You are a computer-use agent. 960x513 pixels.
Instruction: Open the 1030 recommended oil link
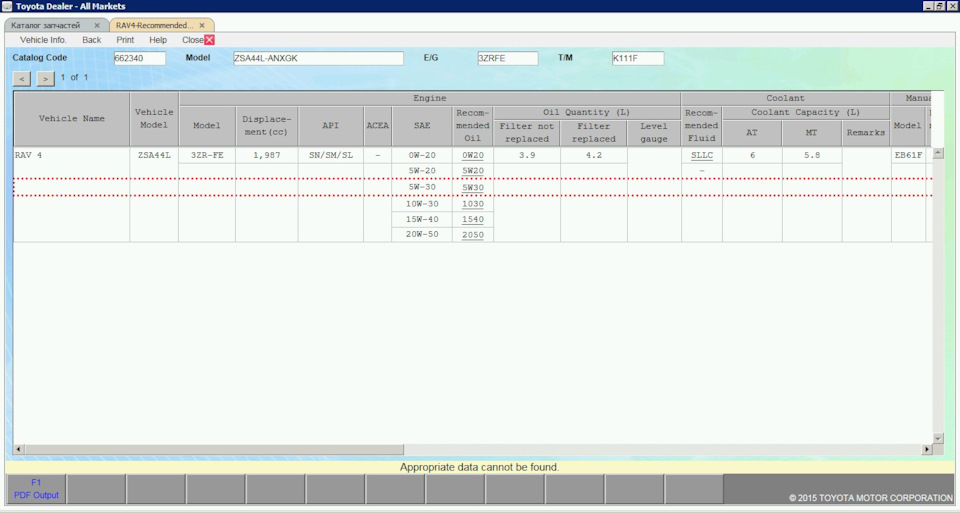click(x=473, y=204)
